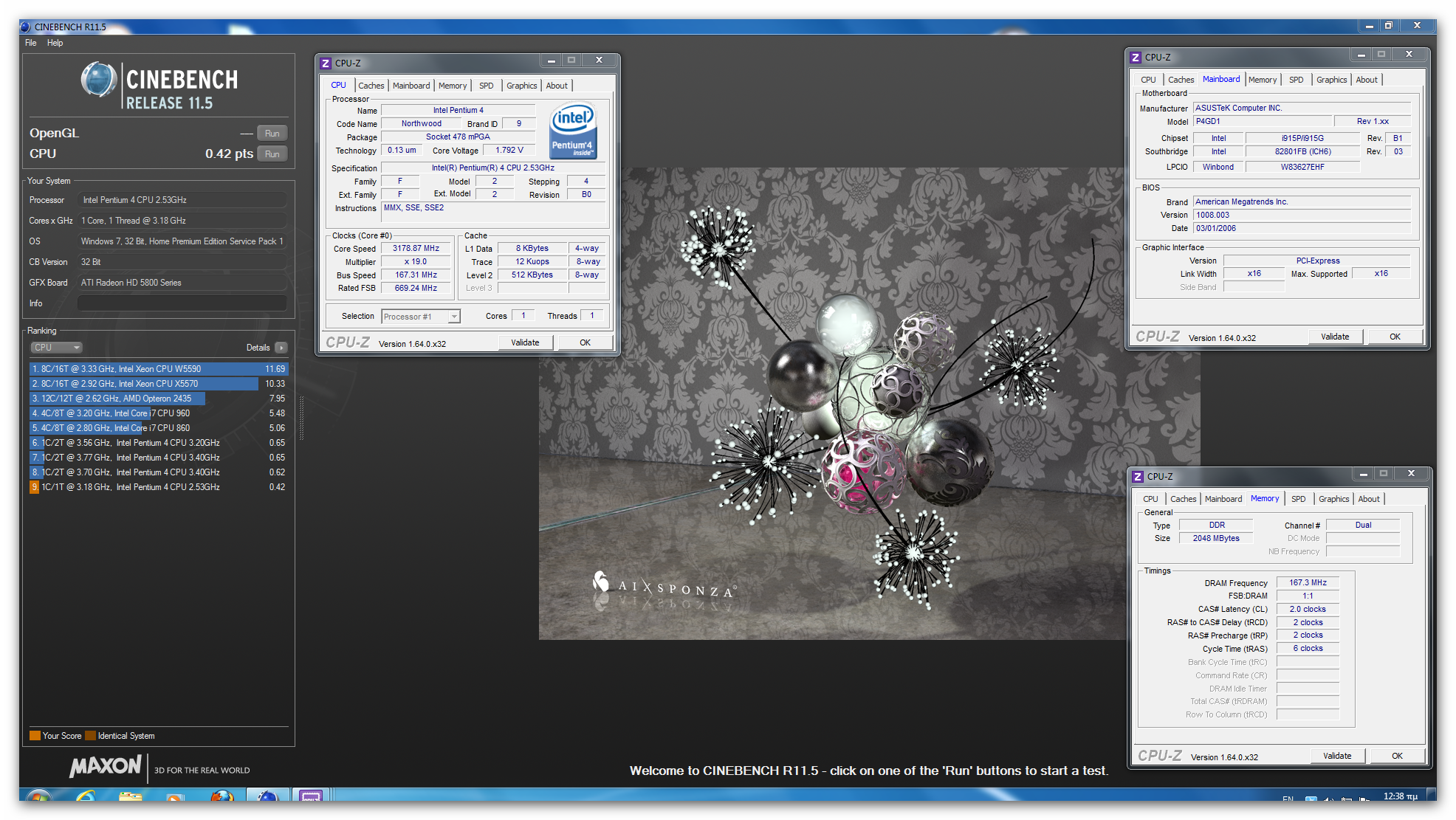
Task: Open the Processor #1 selection combo box
Action: pos(421,317)
